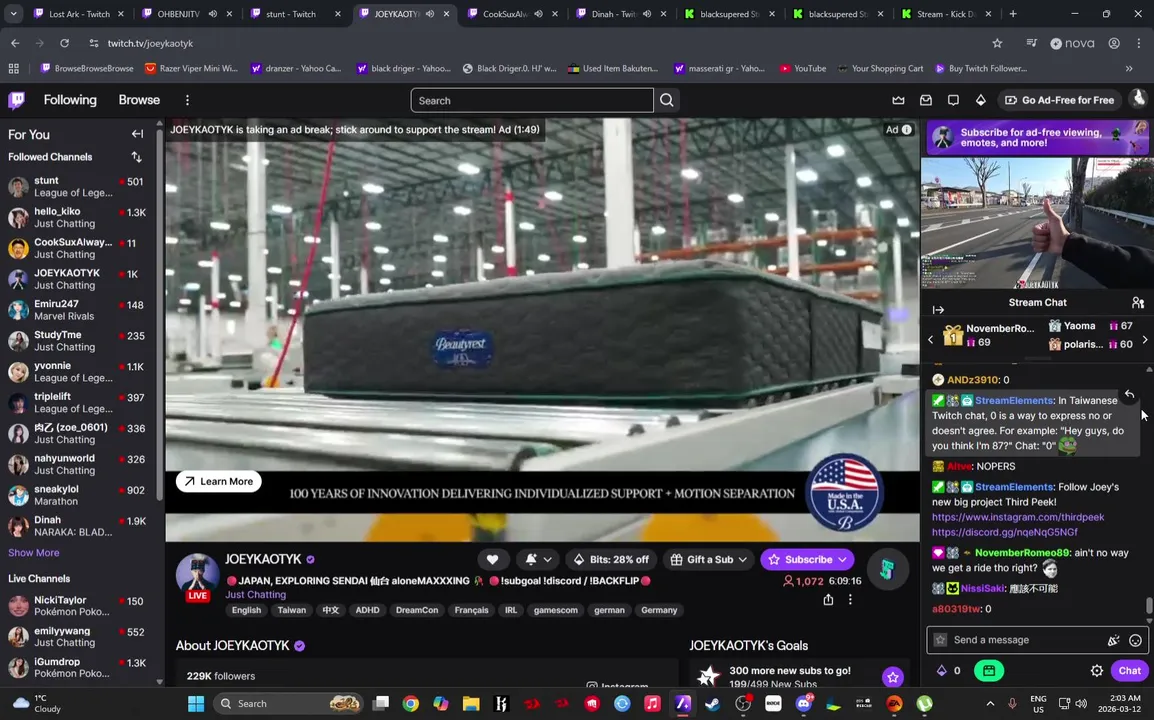Screen dimensions: 1154x720
Task: Open the whispers chat bubble icon
Action: tap(953, 100)
